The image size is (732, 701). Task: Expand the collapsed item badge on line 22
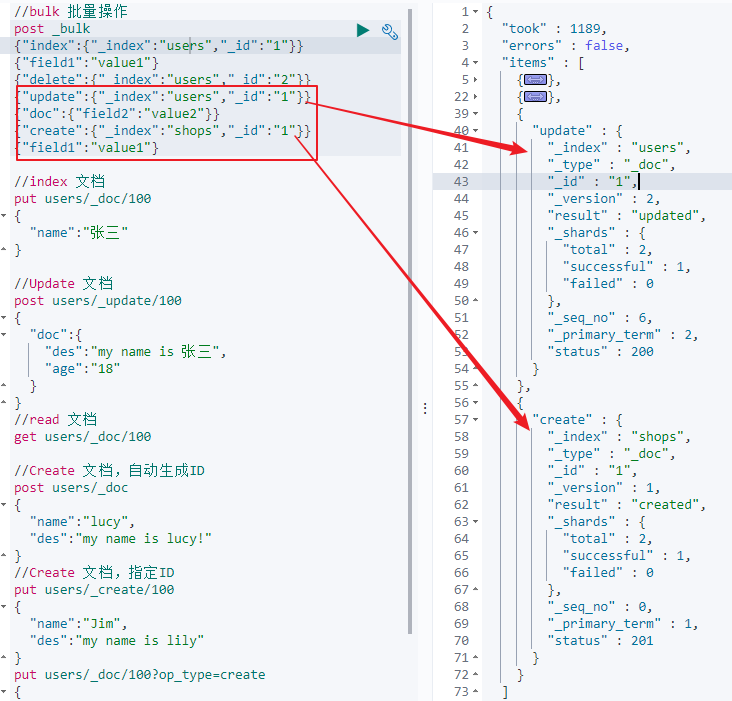535,97
